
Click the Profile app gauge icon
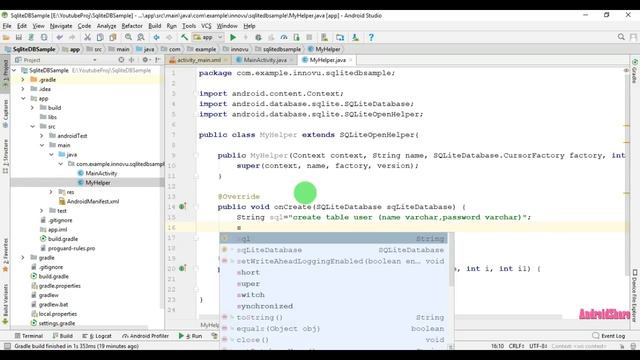(284, 38)
